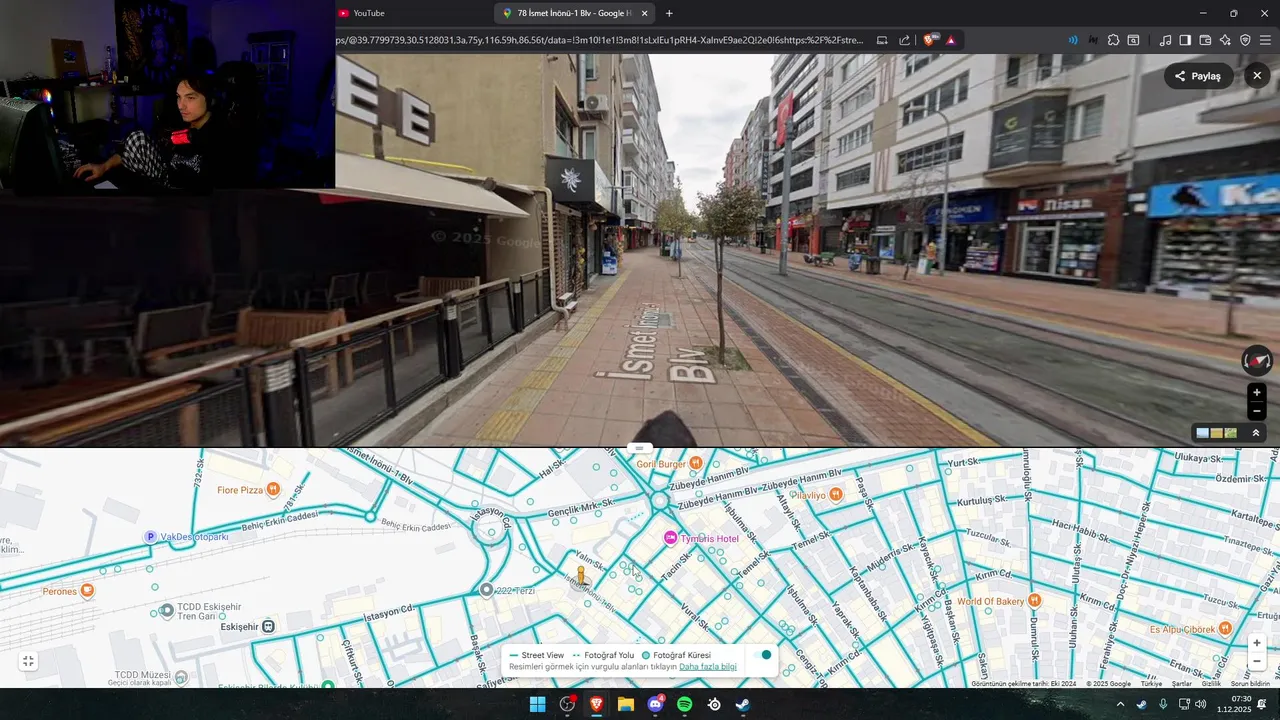The image size is (1280, 720).
Task: Click the 222 Terzi map marker
Action: tap(486, 590)
